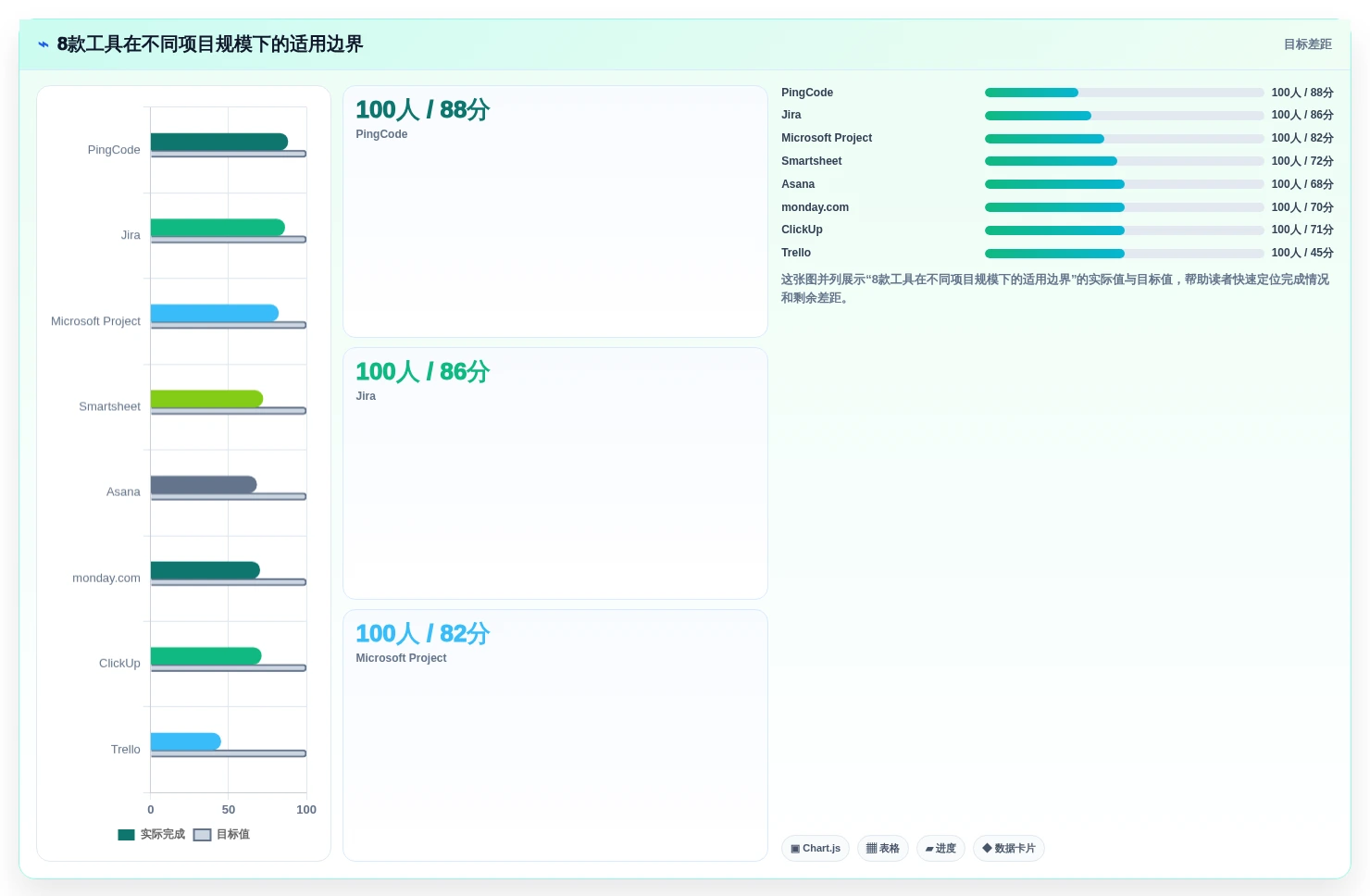Toggle the 目标值 legend swatch
This screenshot has width=1370, height=896.
pyautogui.click(x=202, y=835)
